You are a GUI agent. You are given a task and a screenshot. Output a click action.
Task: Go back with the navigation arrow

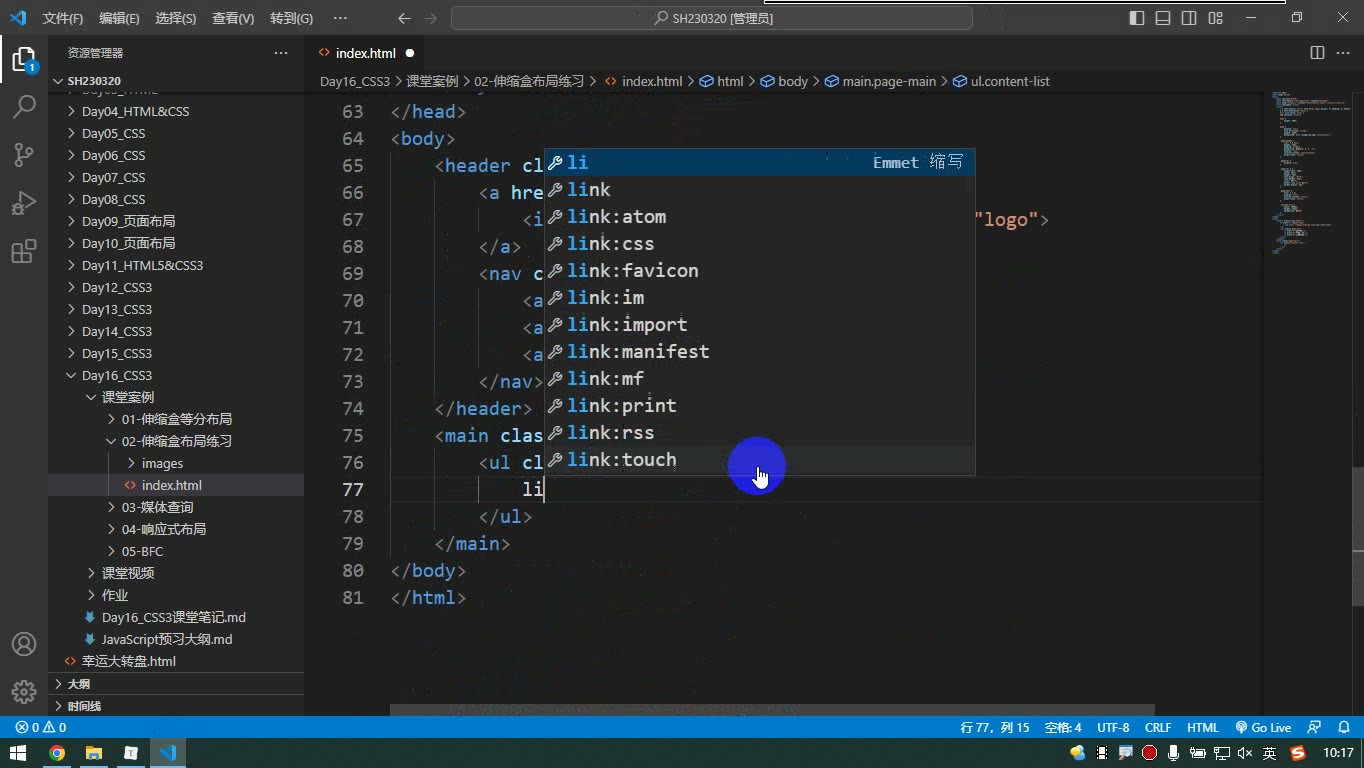click(404, 18)
